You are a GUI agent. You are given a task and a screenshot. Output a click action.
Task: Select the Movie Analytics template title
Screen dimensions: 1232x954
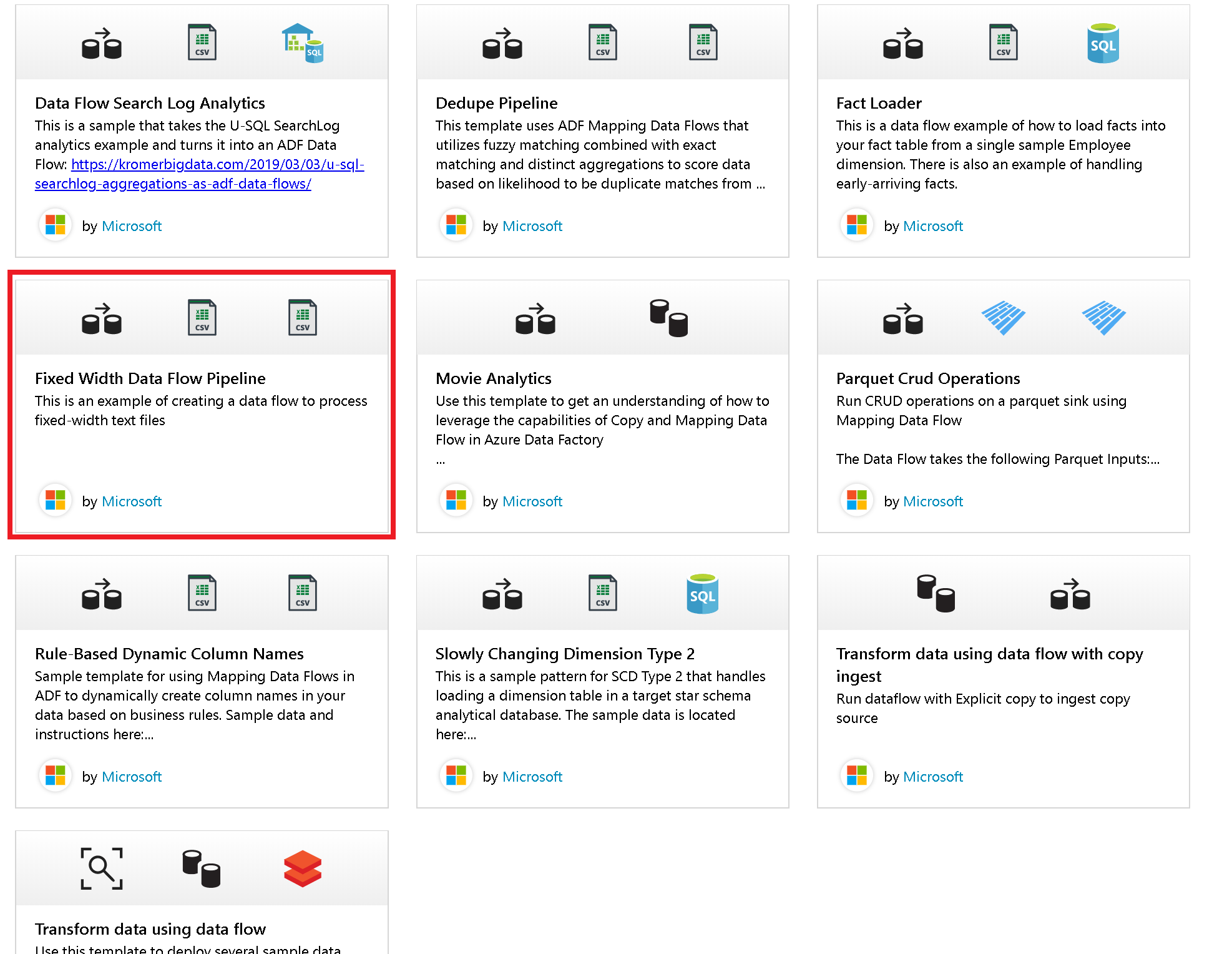pyautogui.click(x=494, y=378)
